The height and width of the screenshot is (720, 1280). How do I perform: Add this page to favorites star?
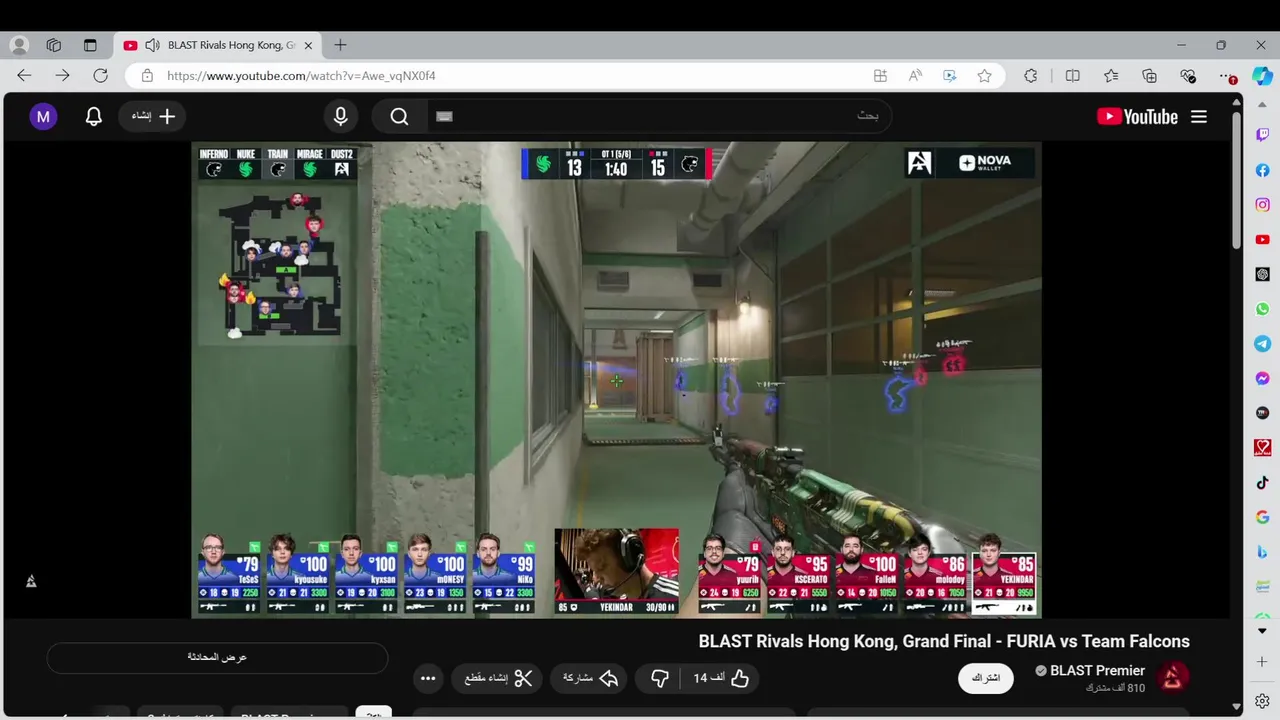pyautogui.click(x=985, y=76)
